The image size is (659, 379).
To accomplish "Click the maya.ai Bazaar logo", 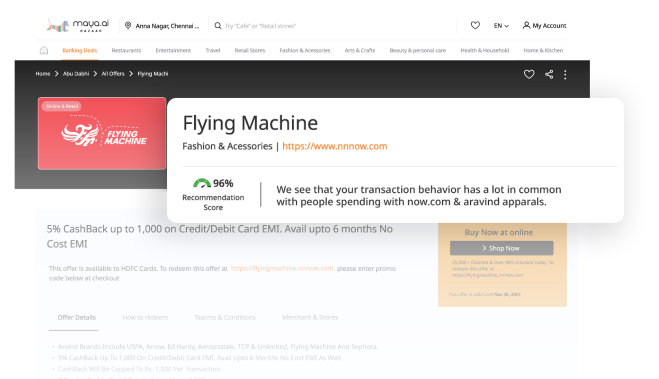I will [77, 26].
